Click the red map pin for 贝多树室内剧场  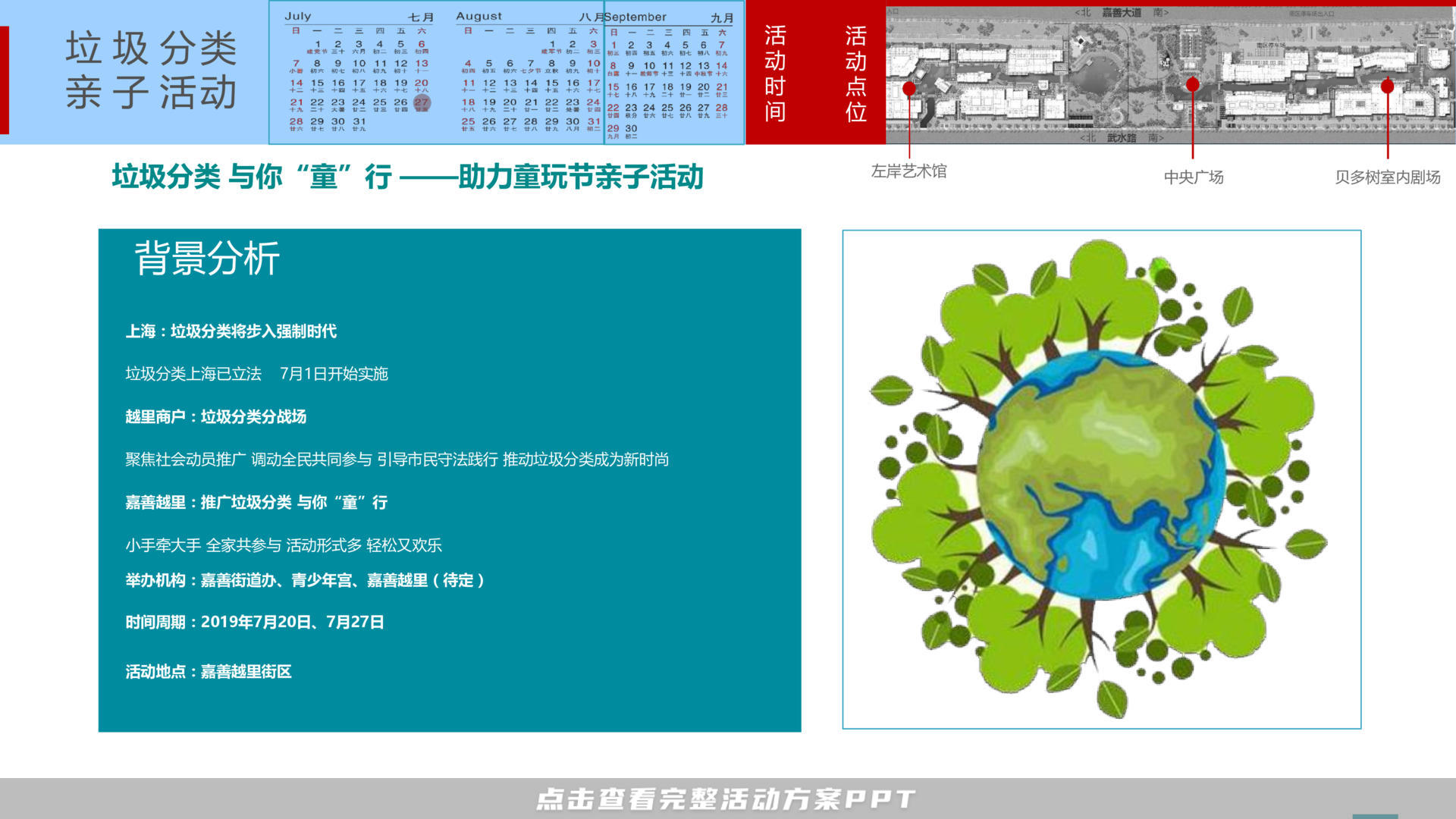click(1388, 86)
